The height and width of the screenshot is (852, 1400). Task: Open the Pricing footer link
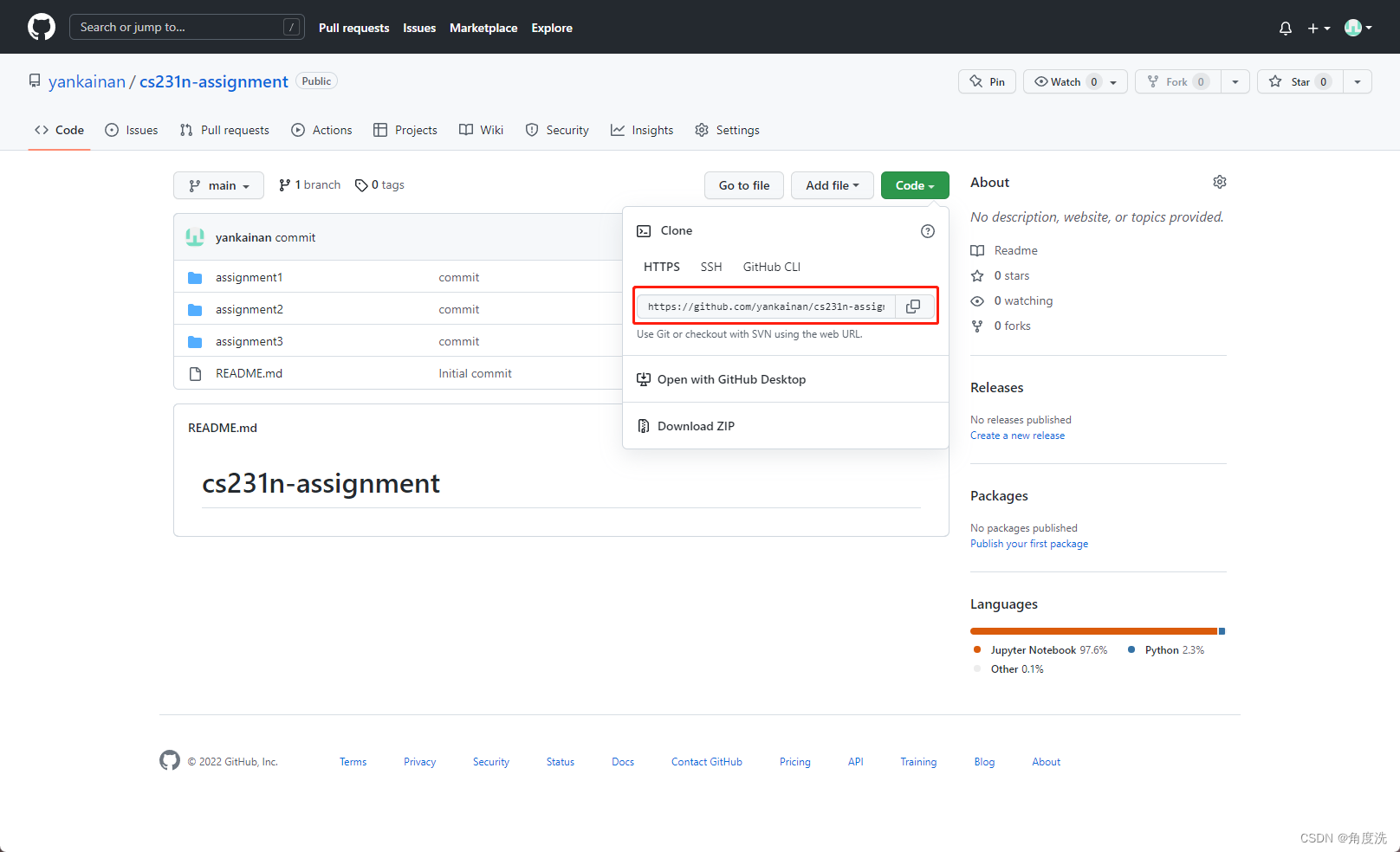(x=795, y=762)
